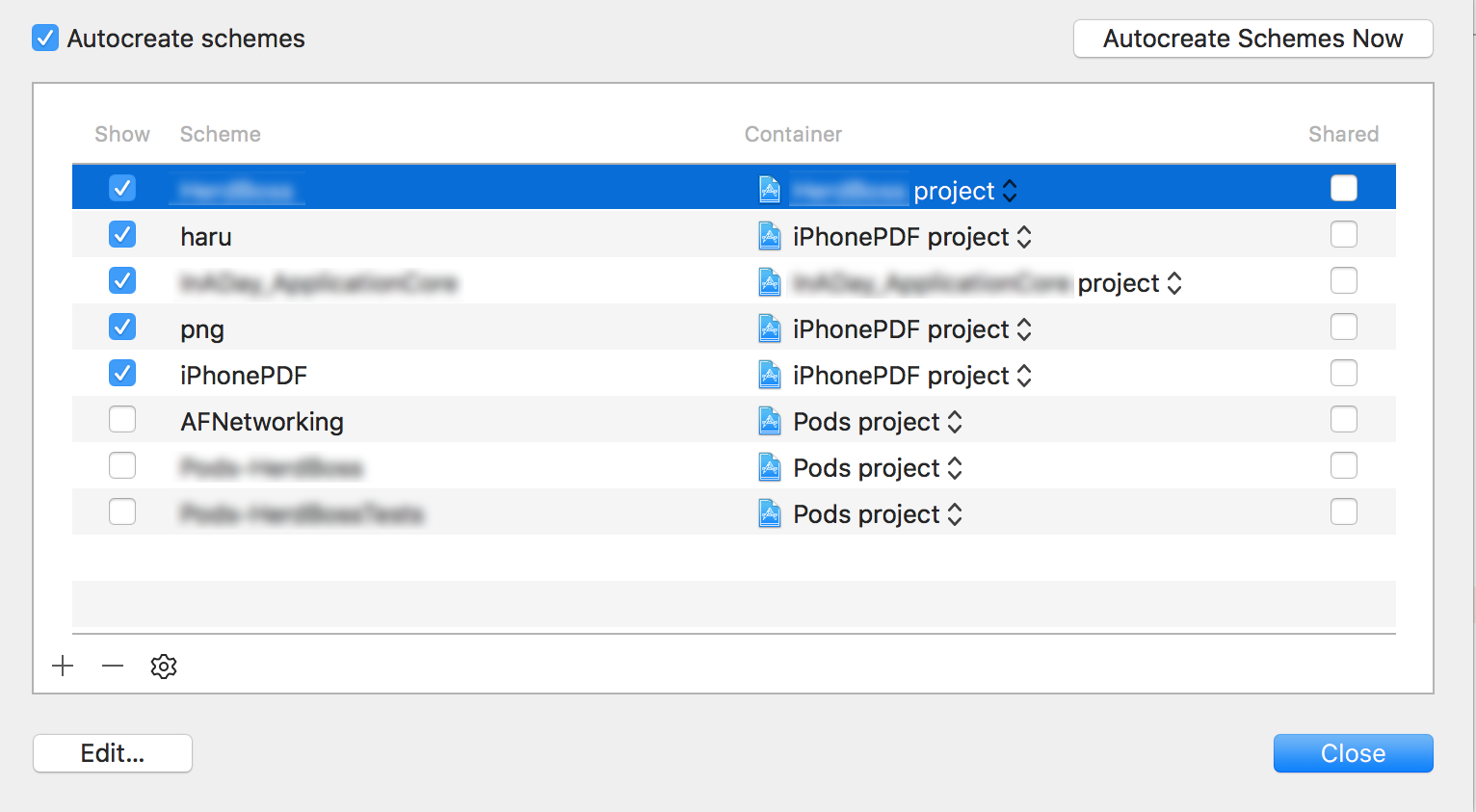
Task: Enable Shared checkbox for png scheme
Action: (x=1344, y=327)
